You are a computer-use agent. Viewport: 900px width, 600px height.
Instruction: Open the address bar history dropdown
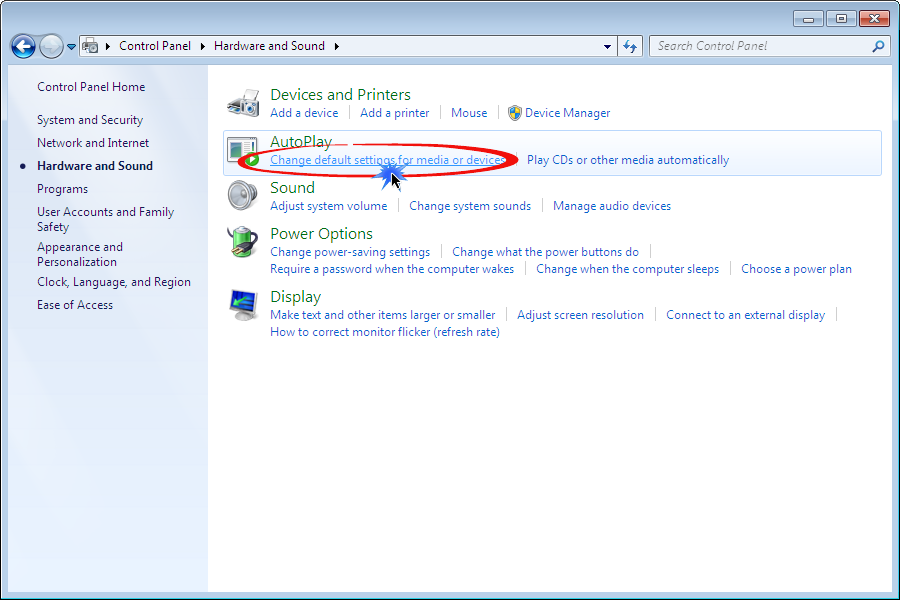click(x=606, y=45)
